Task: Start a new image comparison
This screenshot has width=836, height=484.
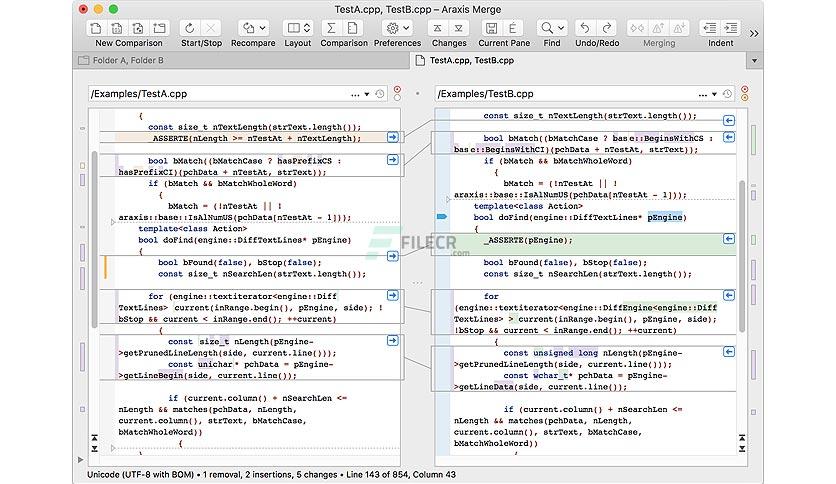Action: [x=138, y=28]
